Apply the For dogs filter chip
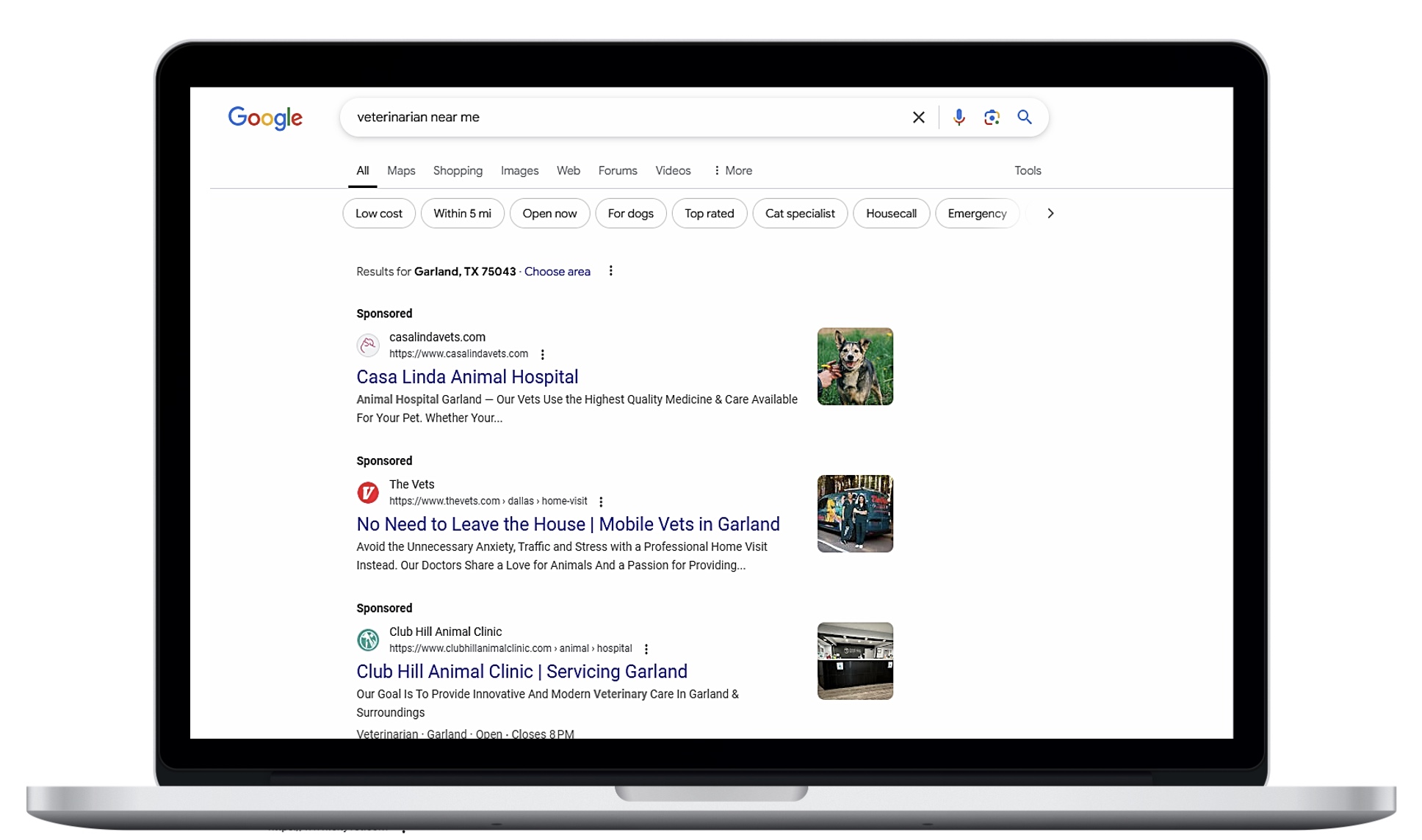This screenshot has width=1422, height=840. pos(630,214)
